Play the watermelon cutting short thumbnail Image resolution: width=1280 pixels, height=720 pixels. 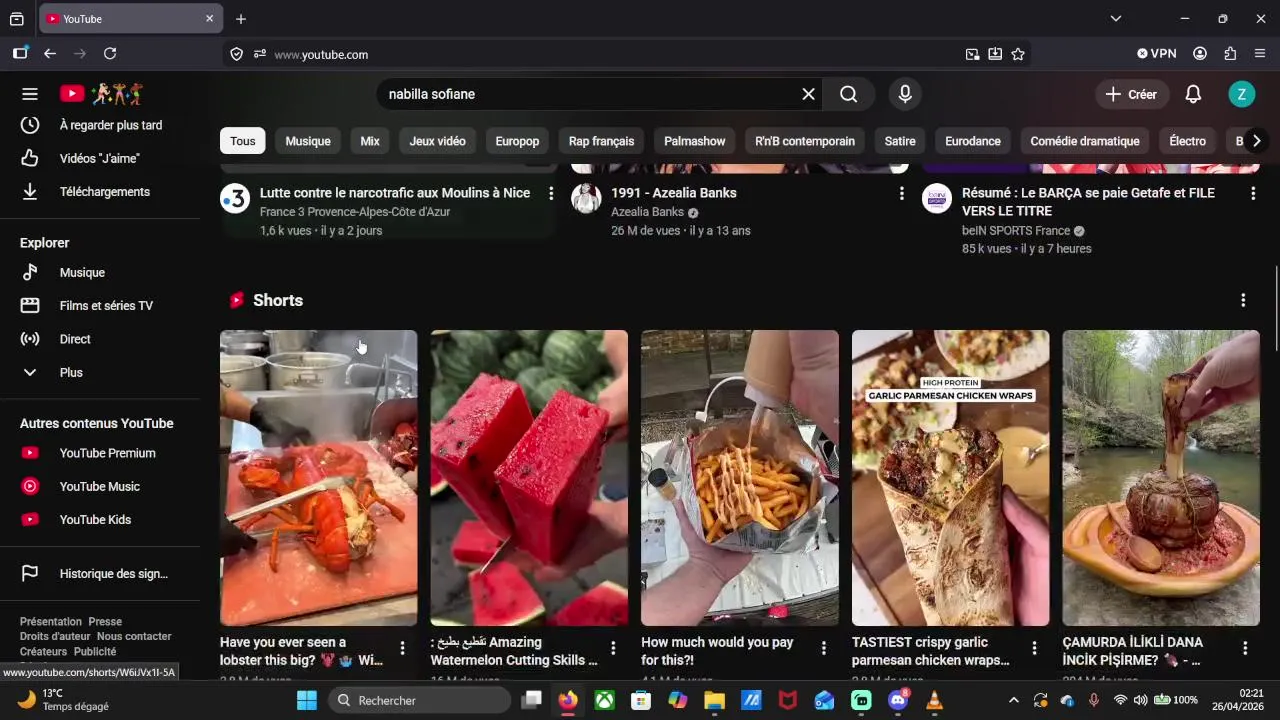tap(529, 478)
